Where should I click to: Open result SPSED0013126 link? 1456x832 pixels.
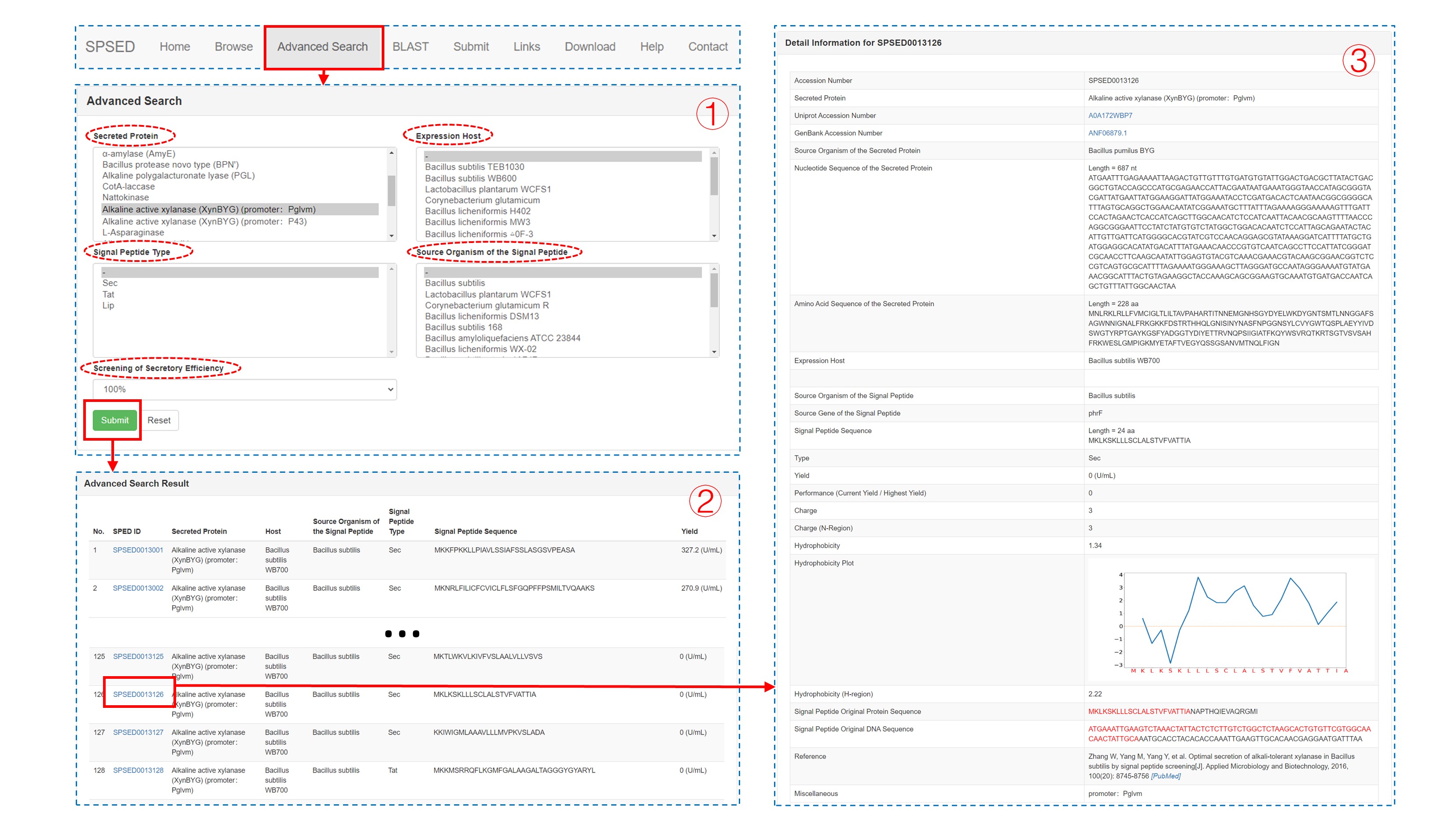[x=138, y=694]
